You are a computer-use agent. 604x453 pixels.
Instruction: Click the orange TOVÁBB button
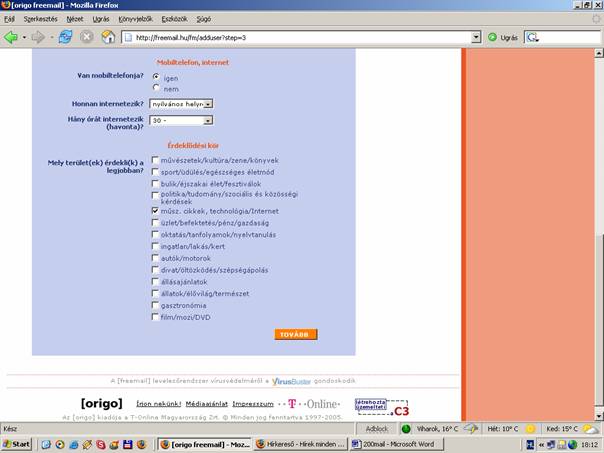(x=295, y=334)
